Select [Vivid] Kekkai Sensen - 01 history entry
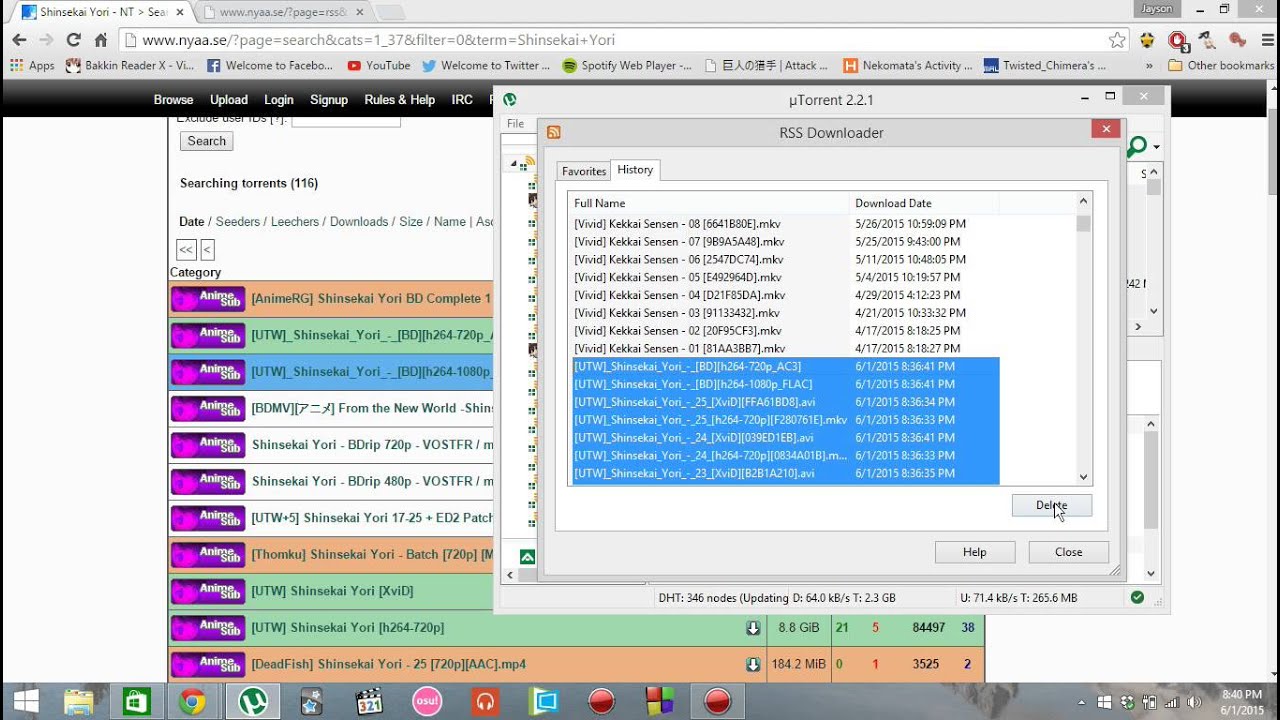Image resolution: width=1280 pixels, height=720 pixels. click(x=785, y=348)
